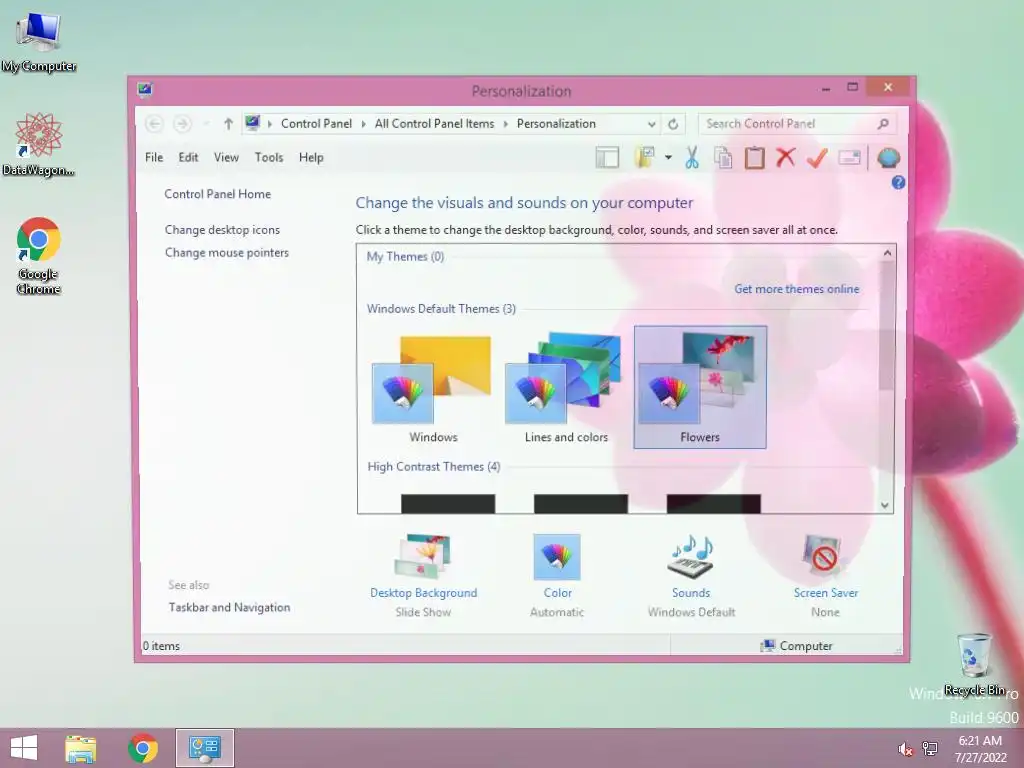Click the 0 items status text
The height and width of the screenshot is (768, 1024).
point(161,646)
